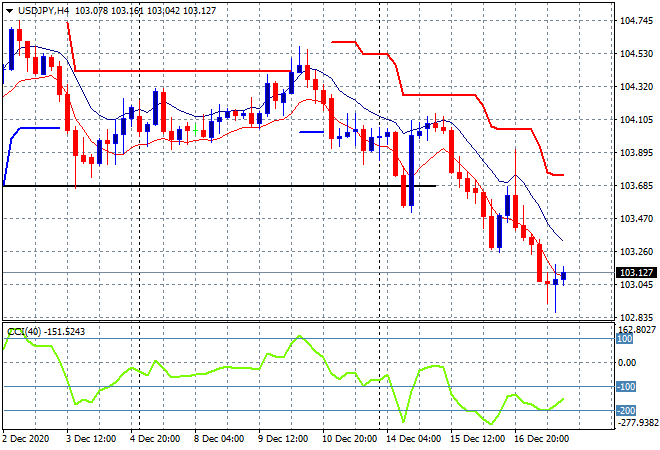Click the 10 Dec 20:00 time label

point(349,439)
